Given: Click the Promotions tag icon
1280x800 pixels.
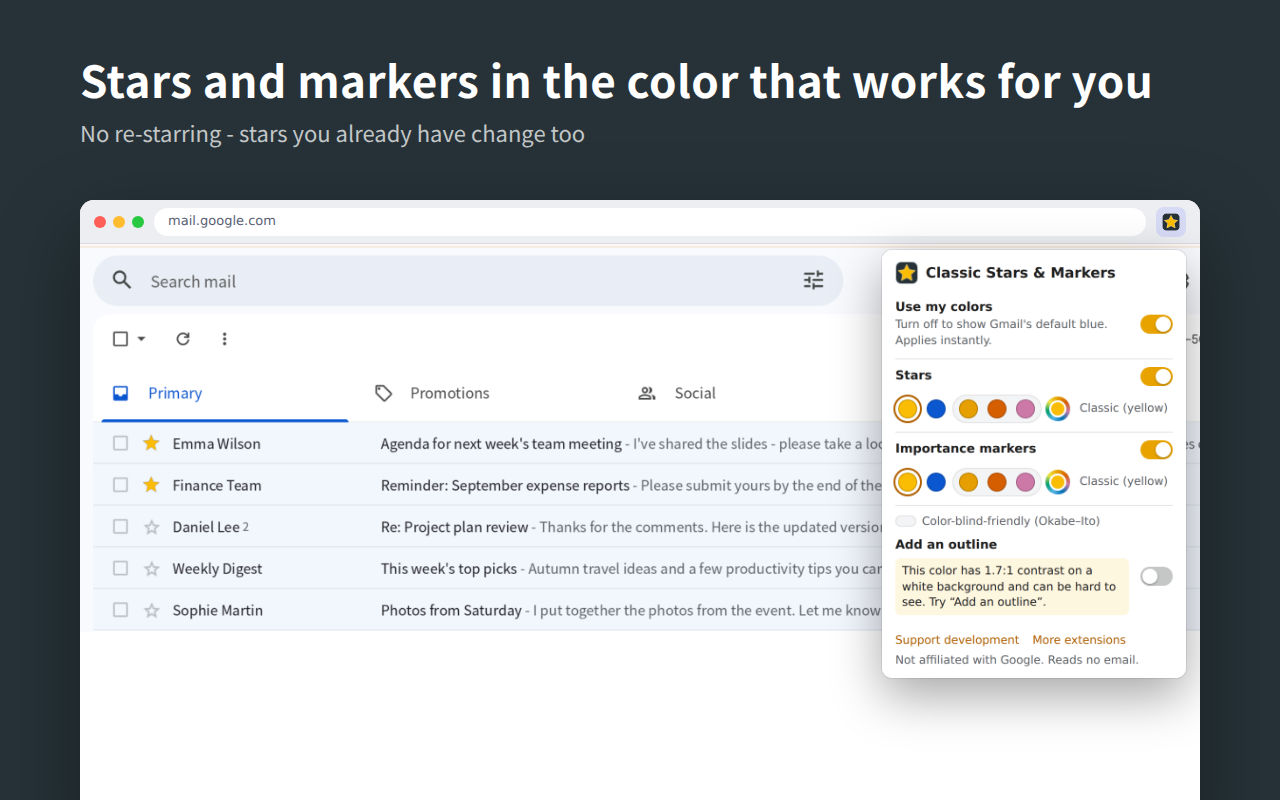Looking at the screenshot, I should click(384, 393).
